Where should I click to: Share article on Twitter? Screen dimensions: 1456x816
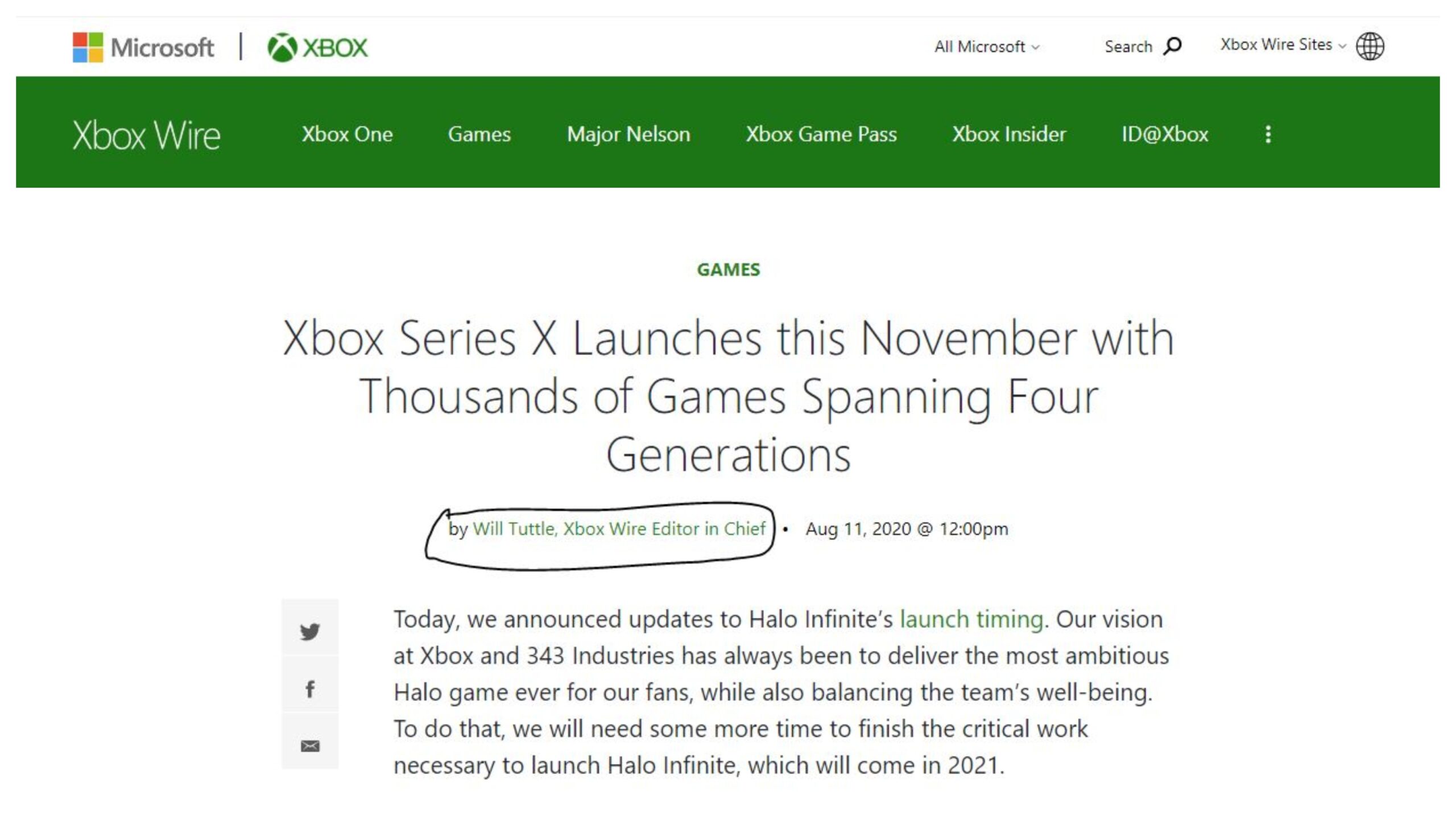coord(310,631)
